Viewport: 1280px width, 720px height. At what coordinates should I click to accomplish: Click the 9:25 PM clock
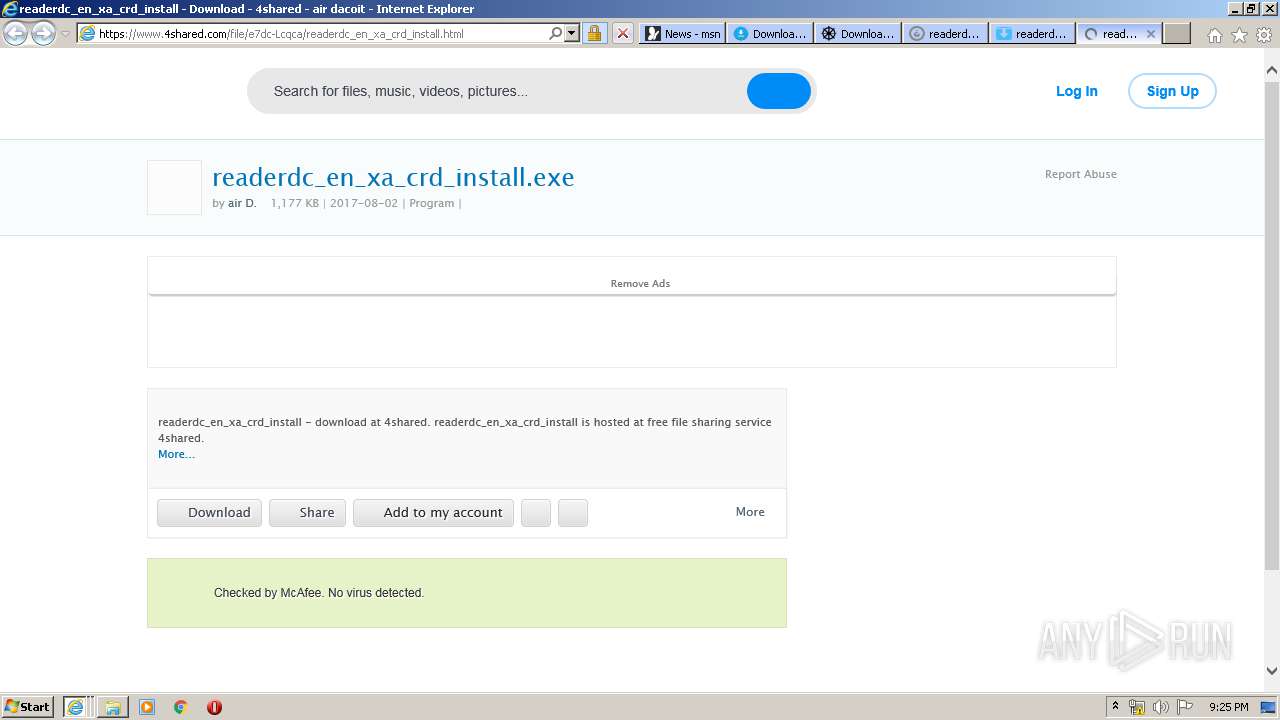[1228, 707]
